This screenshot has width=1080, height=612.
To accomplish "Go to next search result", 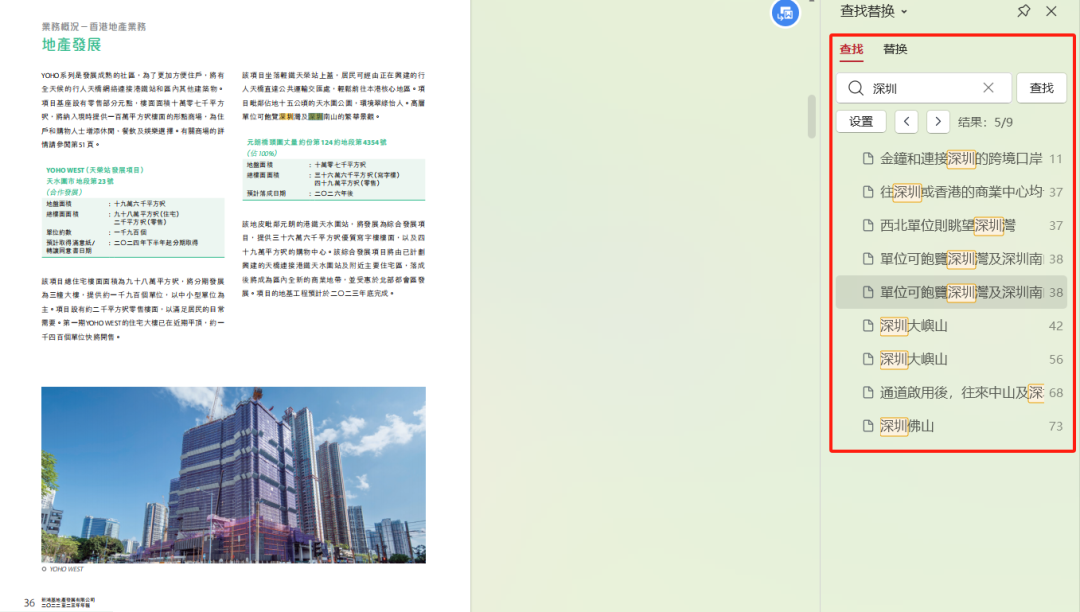I will (x=938, y=122).
